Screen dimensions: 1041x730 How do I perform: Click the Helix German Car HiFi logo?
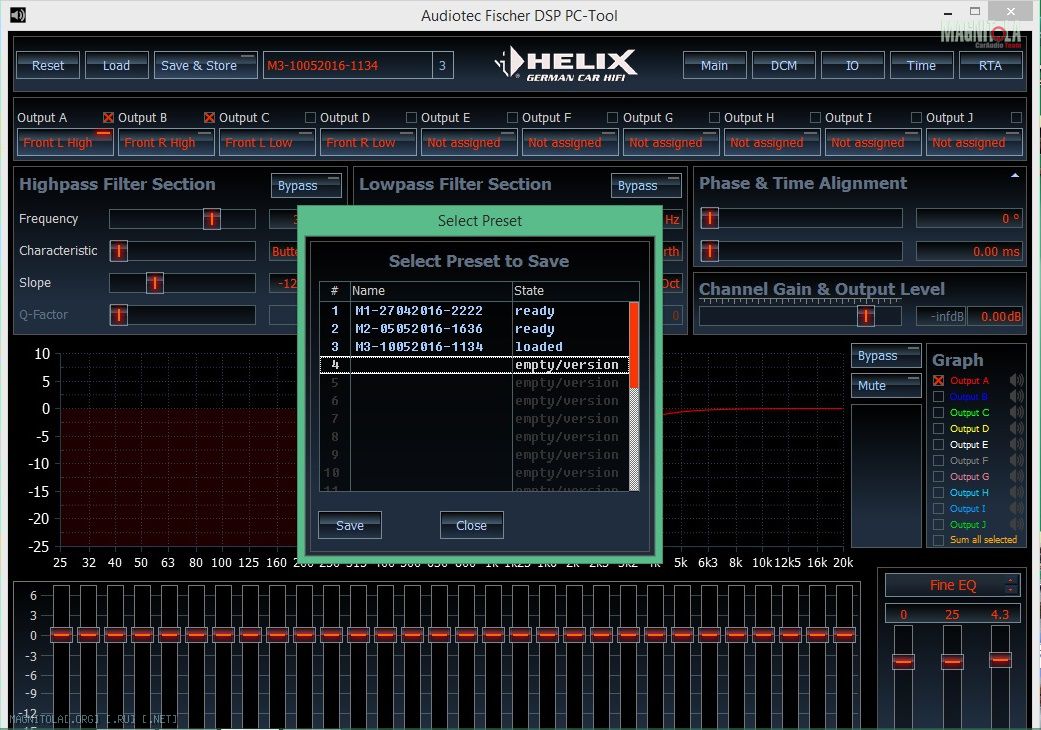[566, 64]
